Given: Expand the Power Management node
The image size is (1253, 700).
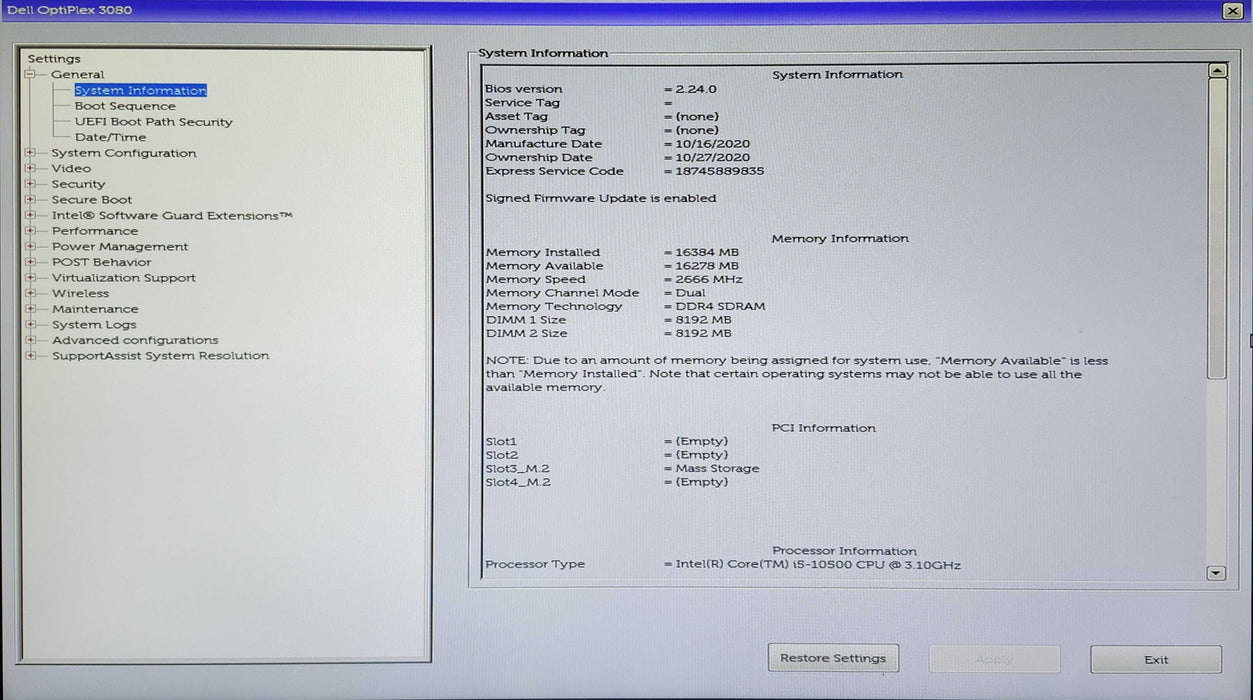Looking at the screenshot, I should pos(30,246).
